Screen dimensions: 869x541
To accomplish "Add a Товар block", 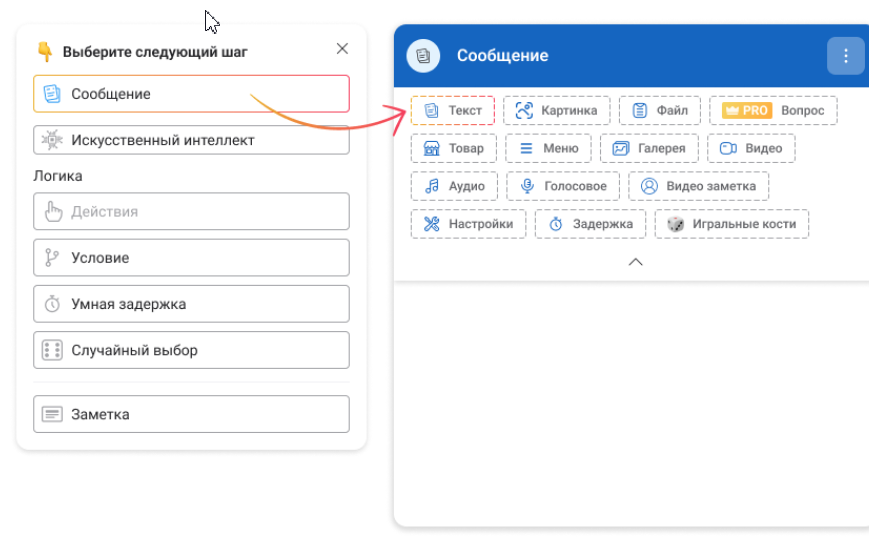I will [x=453, y=148].
